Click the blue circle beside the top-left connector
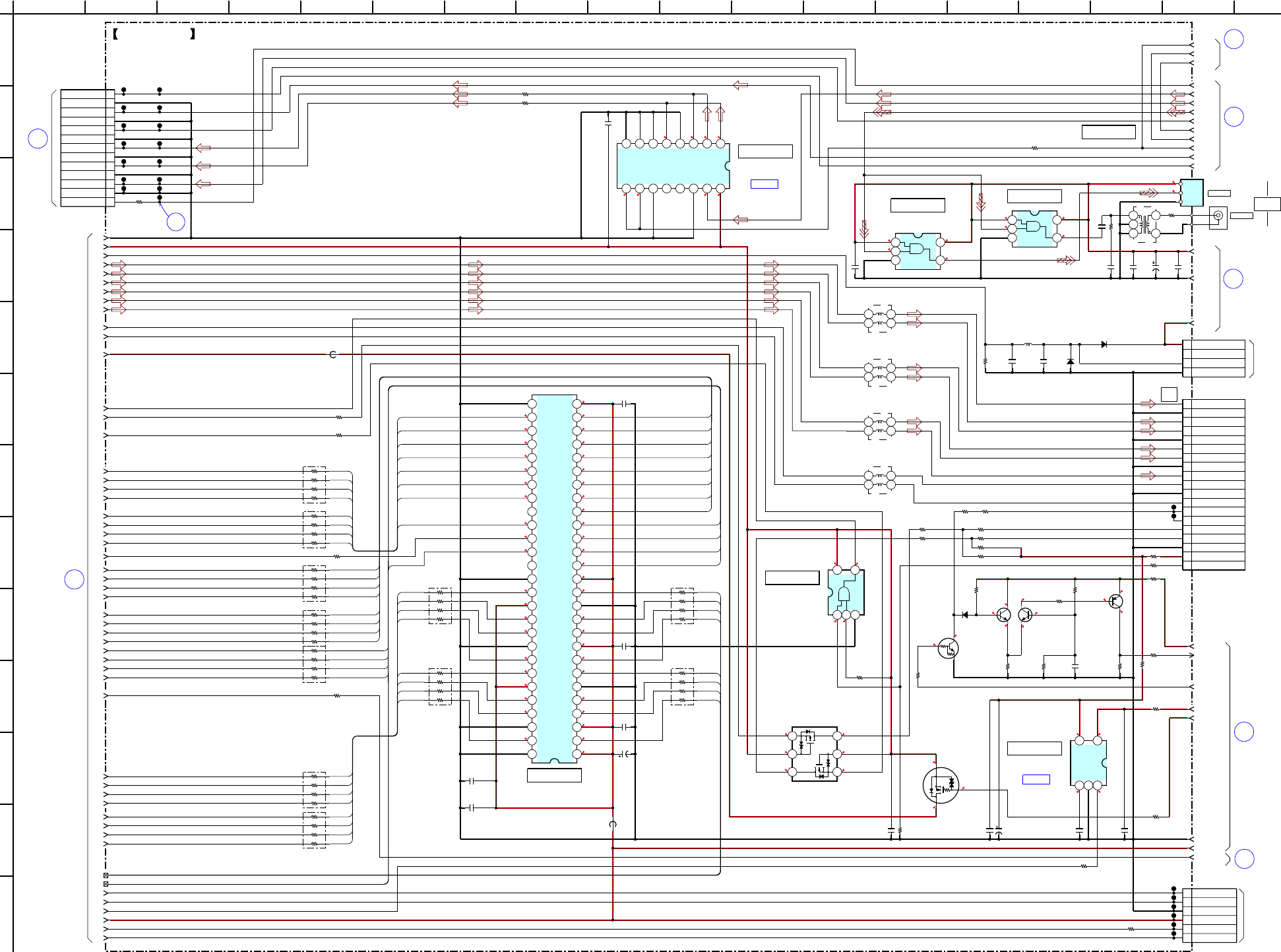The height and width of the screenshot is (952, 1281). coord(38,139)
